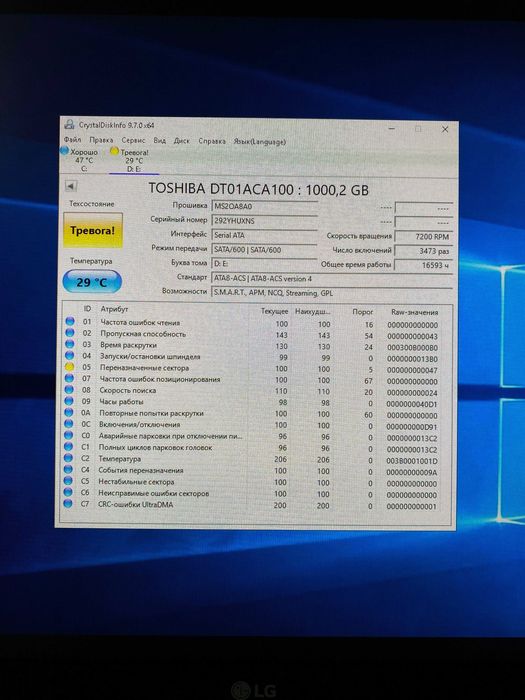The image size is (525, 700).
Task: Click raw value 00000000009A of События переназначения
Action: point(412,472)
